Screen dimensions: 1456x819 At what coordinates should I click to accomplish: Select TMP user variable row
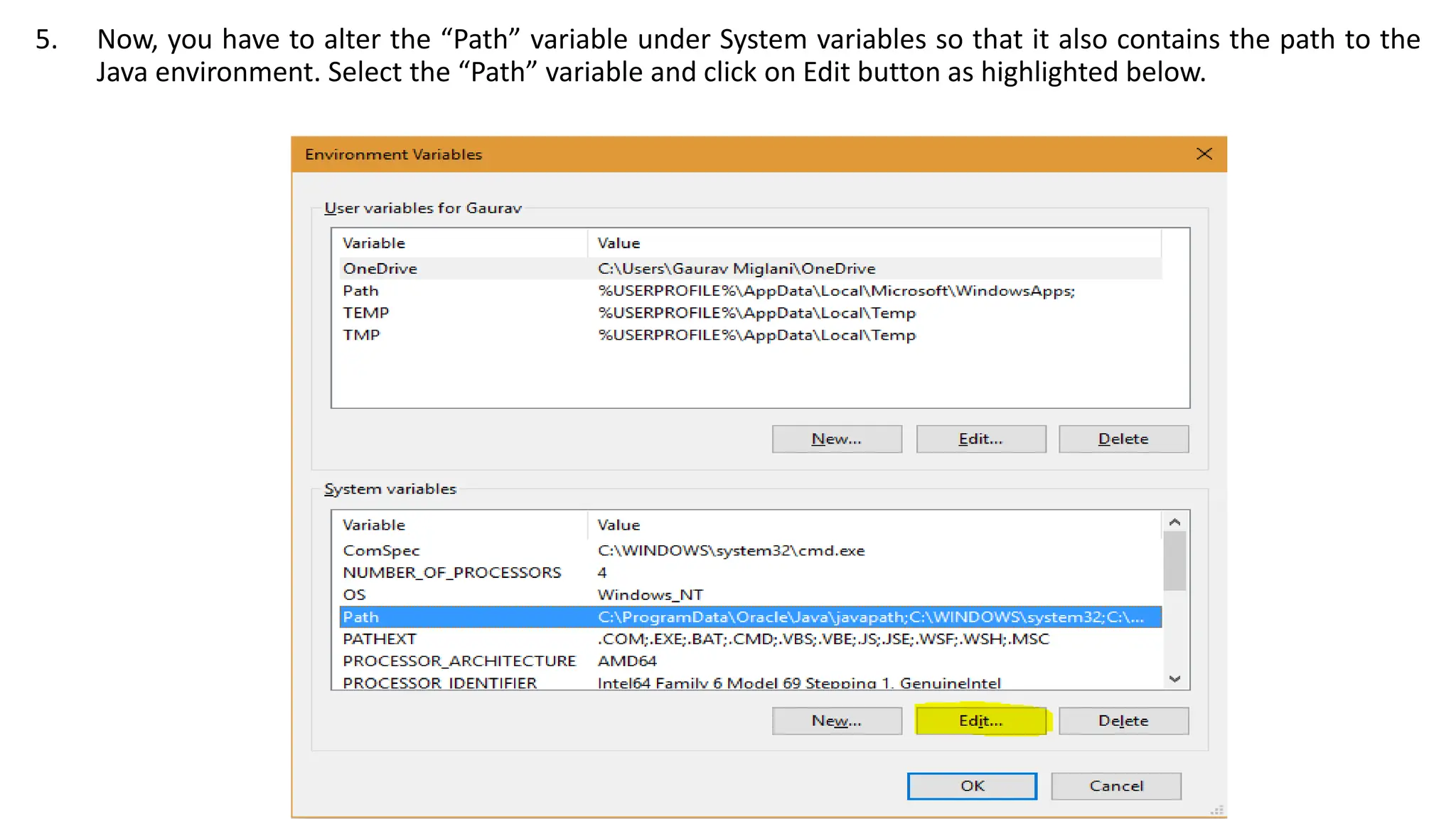pyautogui.click(x=750, y=335)
